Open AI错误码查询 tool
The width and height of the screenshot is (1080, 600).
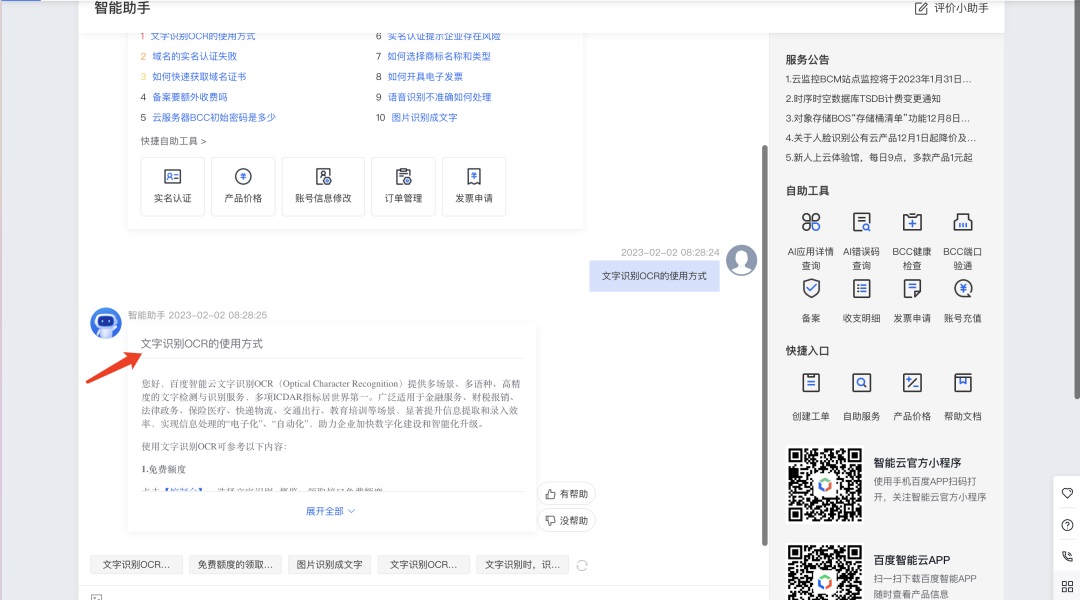tap(861, 240)
